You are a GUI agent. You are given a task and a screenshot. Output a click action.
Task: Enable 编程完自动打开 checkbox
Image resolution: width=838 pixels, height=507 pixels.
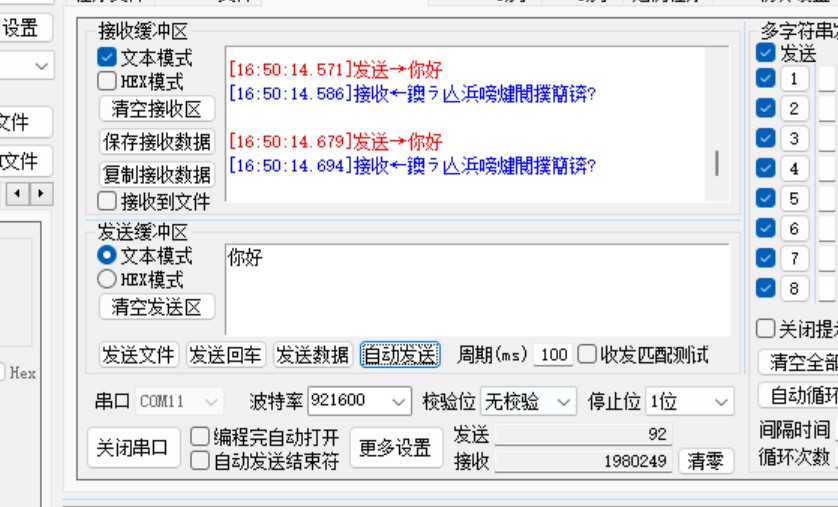tap(200, 436)
